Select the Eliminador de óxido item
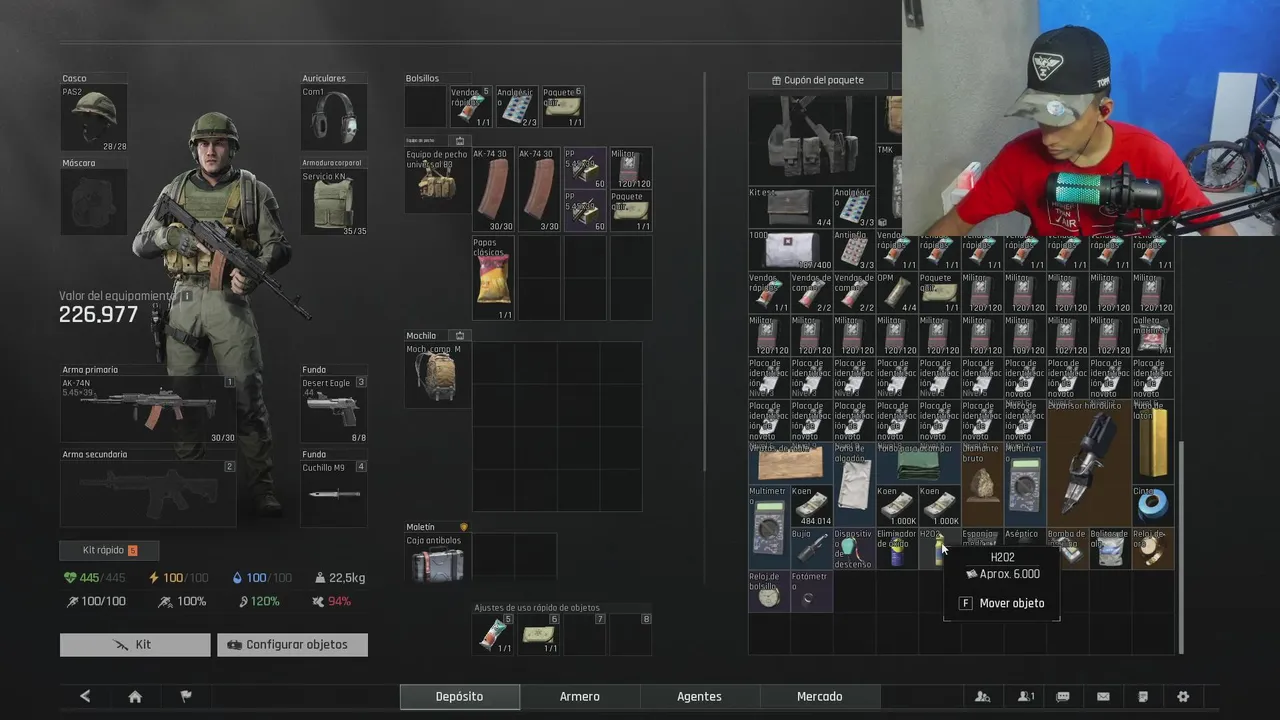 (897, 548)
